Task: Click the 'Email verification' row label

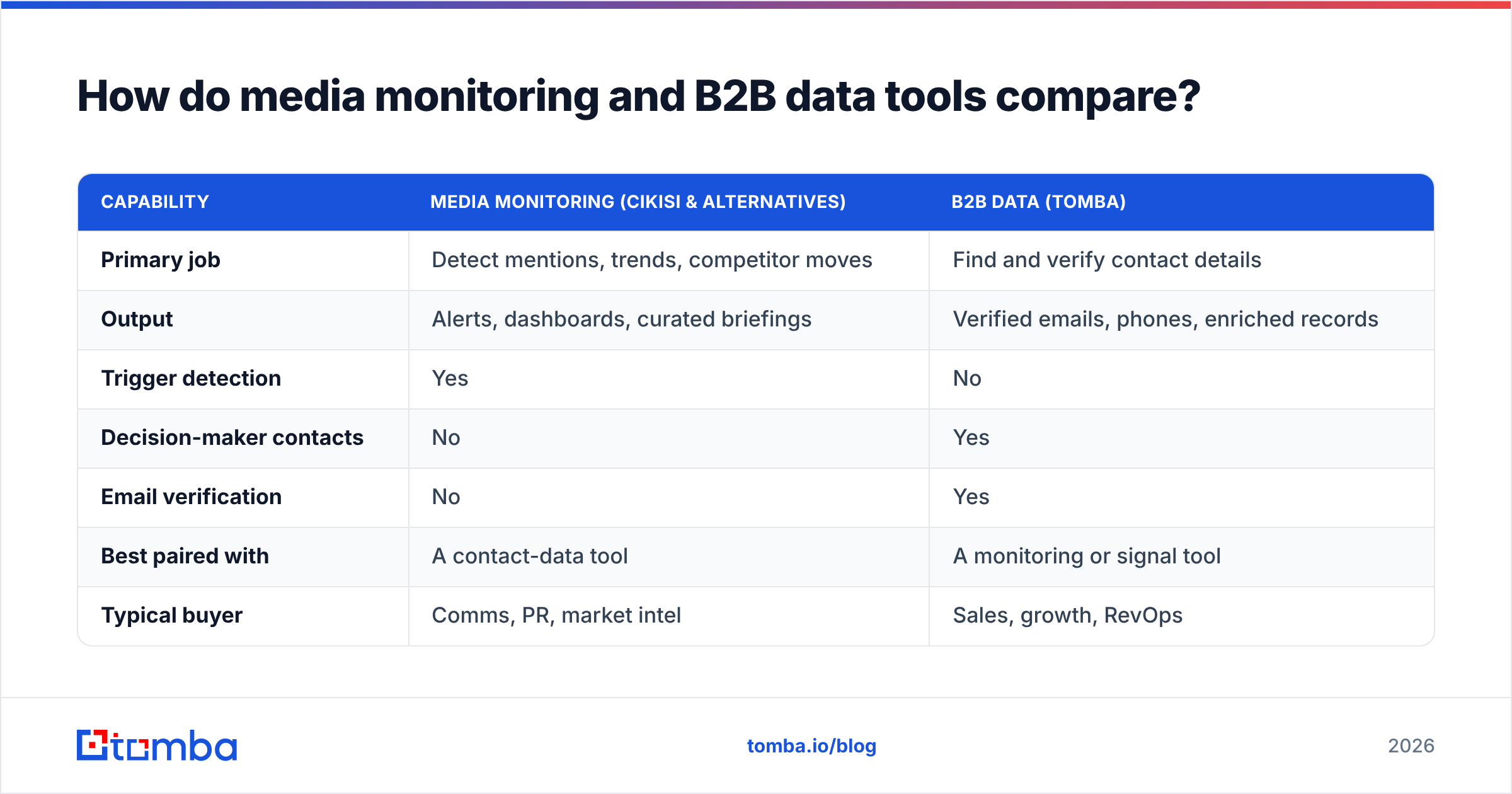Action: pyautogui.click(x=192, y=497)
